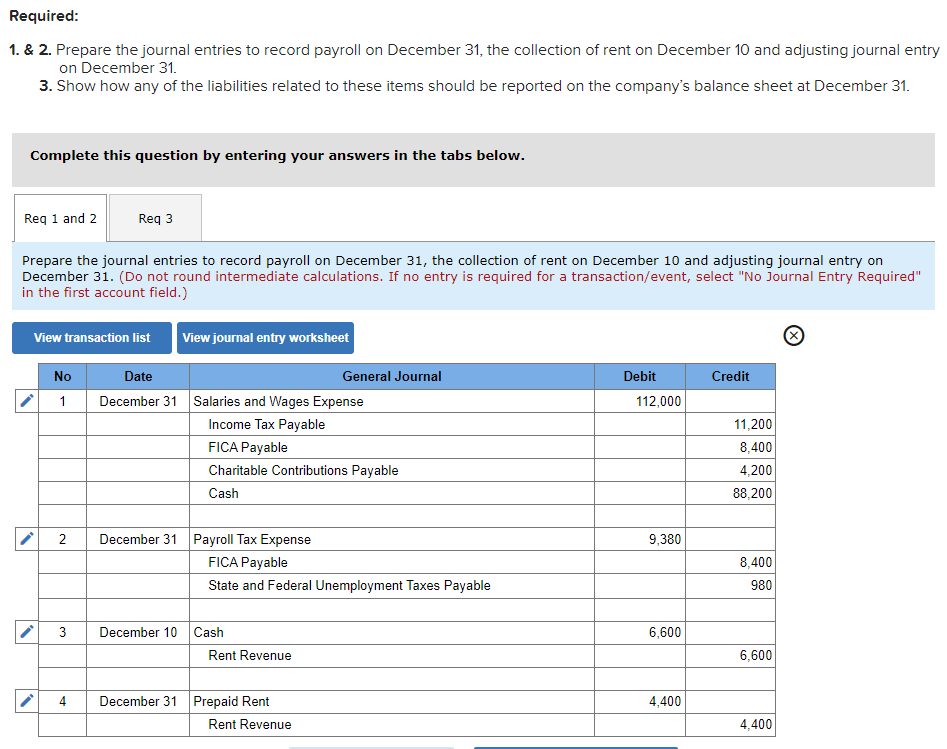
Task: Close the journal table with the circled X
Action: 794,335
